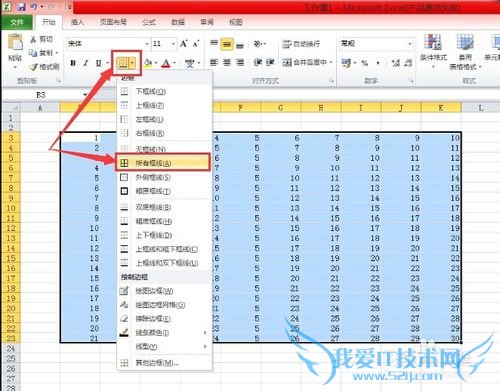Click the Cut (剪切) scissors icon
500x391 pixels.
(33, 39)
